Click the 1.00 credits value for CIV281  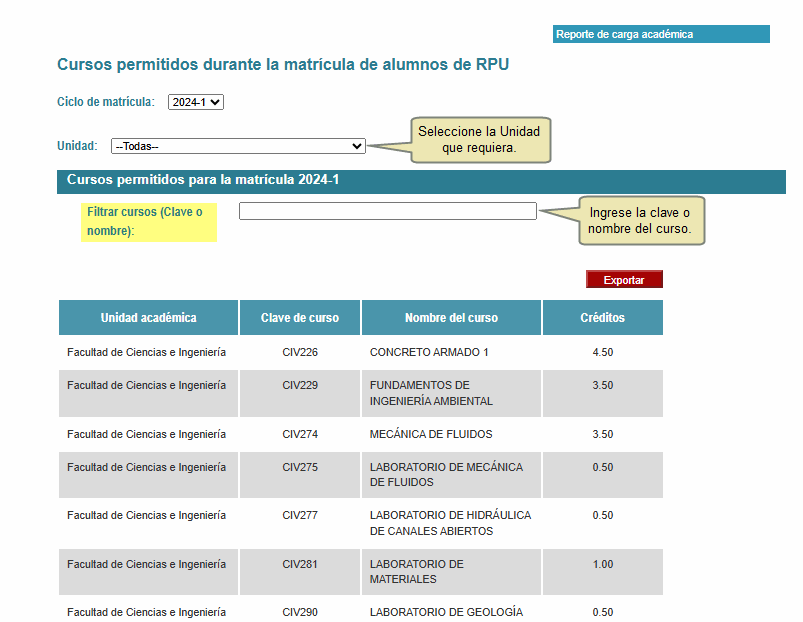click(603, 564)
